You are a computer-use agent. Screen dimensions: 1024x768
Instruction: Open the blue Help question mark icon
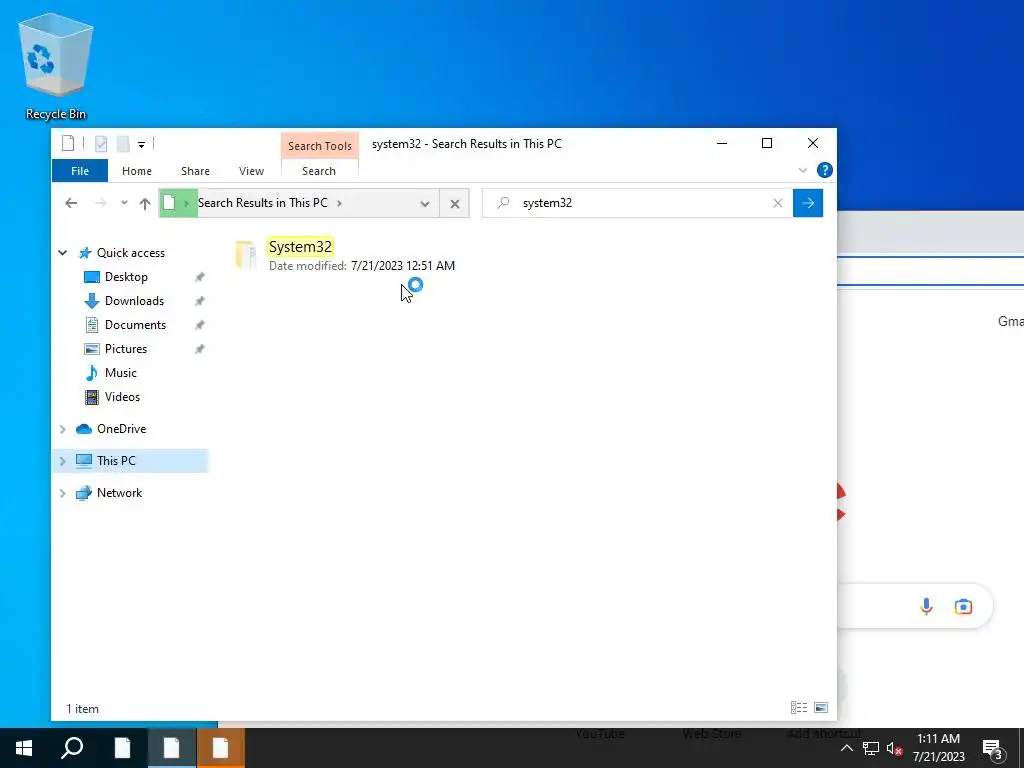tap(825, 170)
